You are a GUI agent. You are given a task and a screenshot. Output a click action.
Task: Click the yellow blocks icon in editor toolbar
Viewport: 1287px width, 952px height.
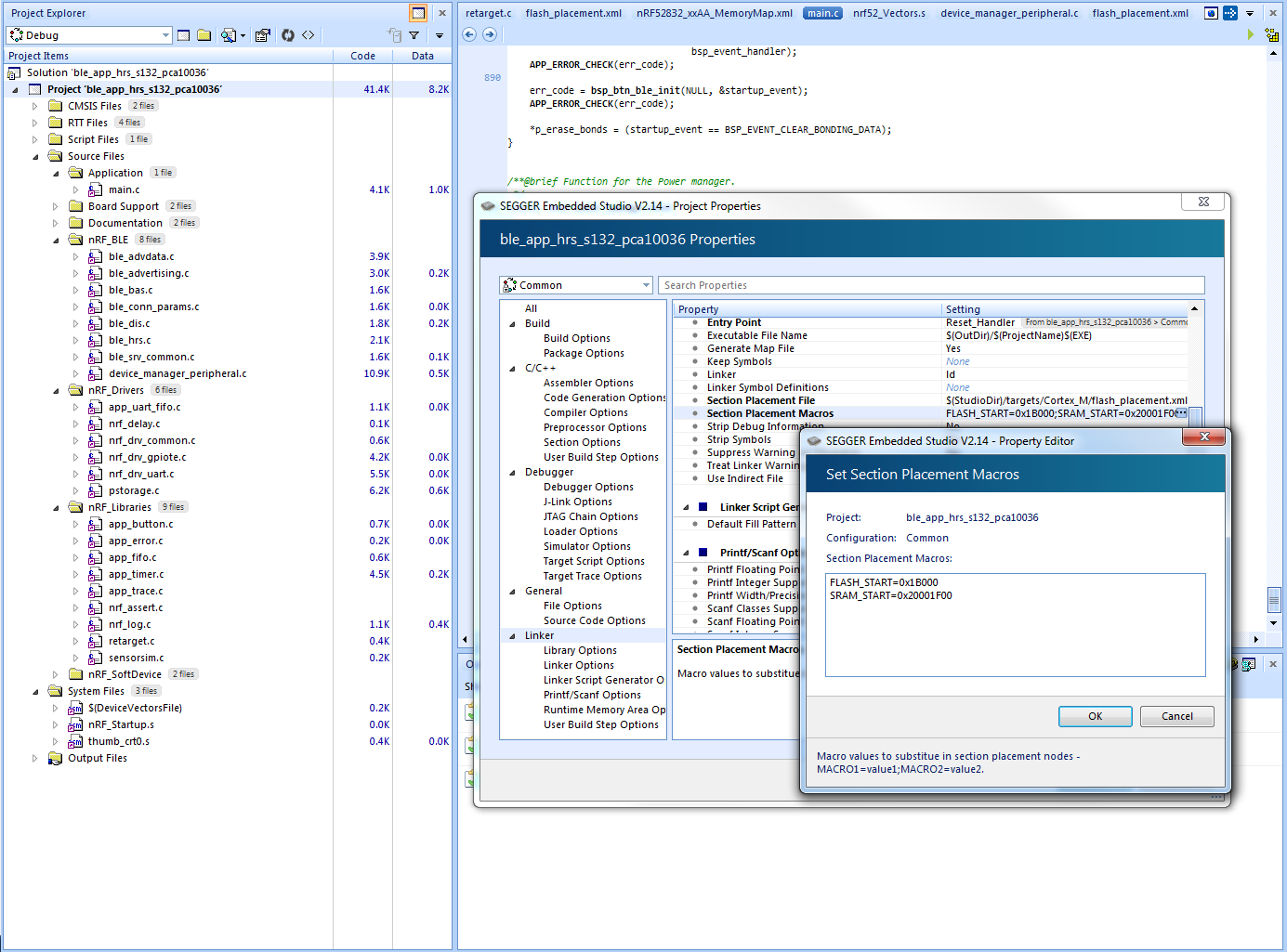pos(1271,34)
